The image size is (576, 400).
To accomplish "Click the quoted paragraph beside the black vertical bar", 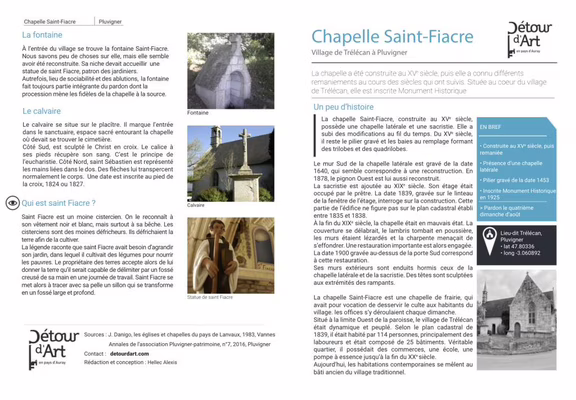I will pos(397,134).
